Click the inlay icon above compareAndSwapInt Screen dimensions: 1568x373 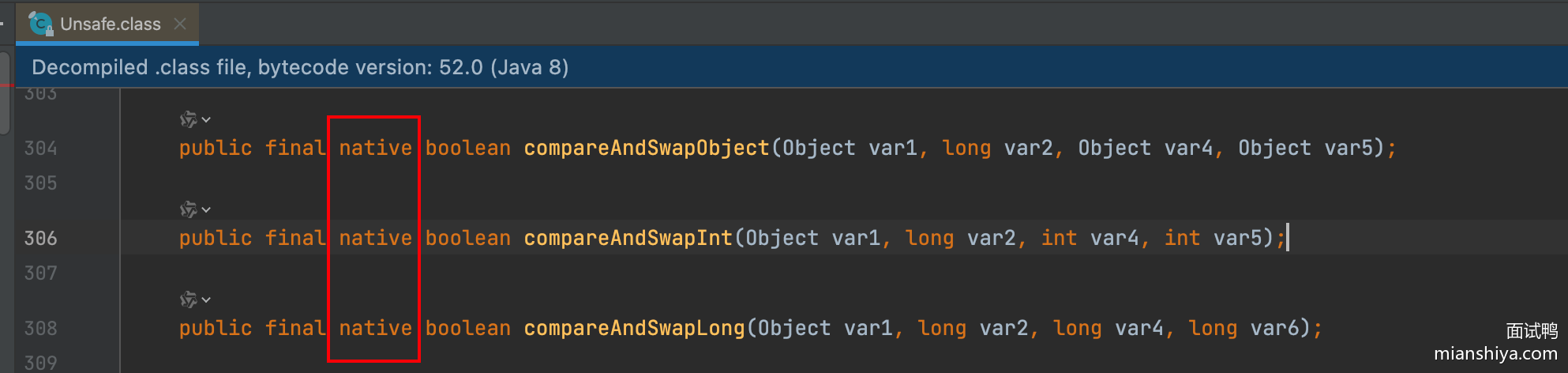pos(188,209)
